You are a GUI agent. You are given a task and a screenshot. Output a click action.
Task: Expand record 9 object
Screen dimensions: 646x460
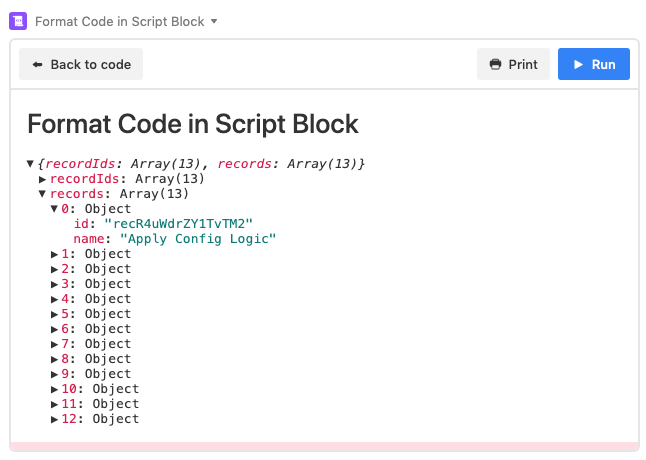pos(54,374)
